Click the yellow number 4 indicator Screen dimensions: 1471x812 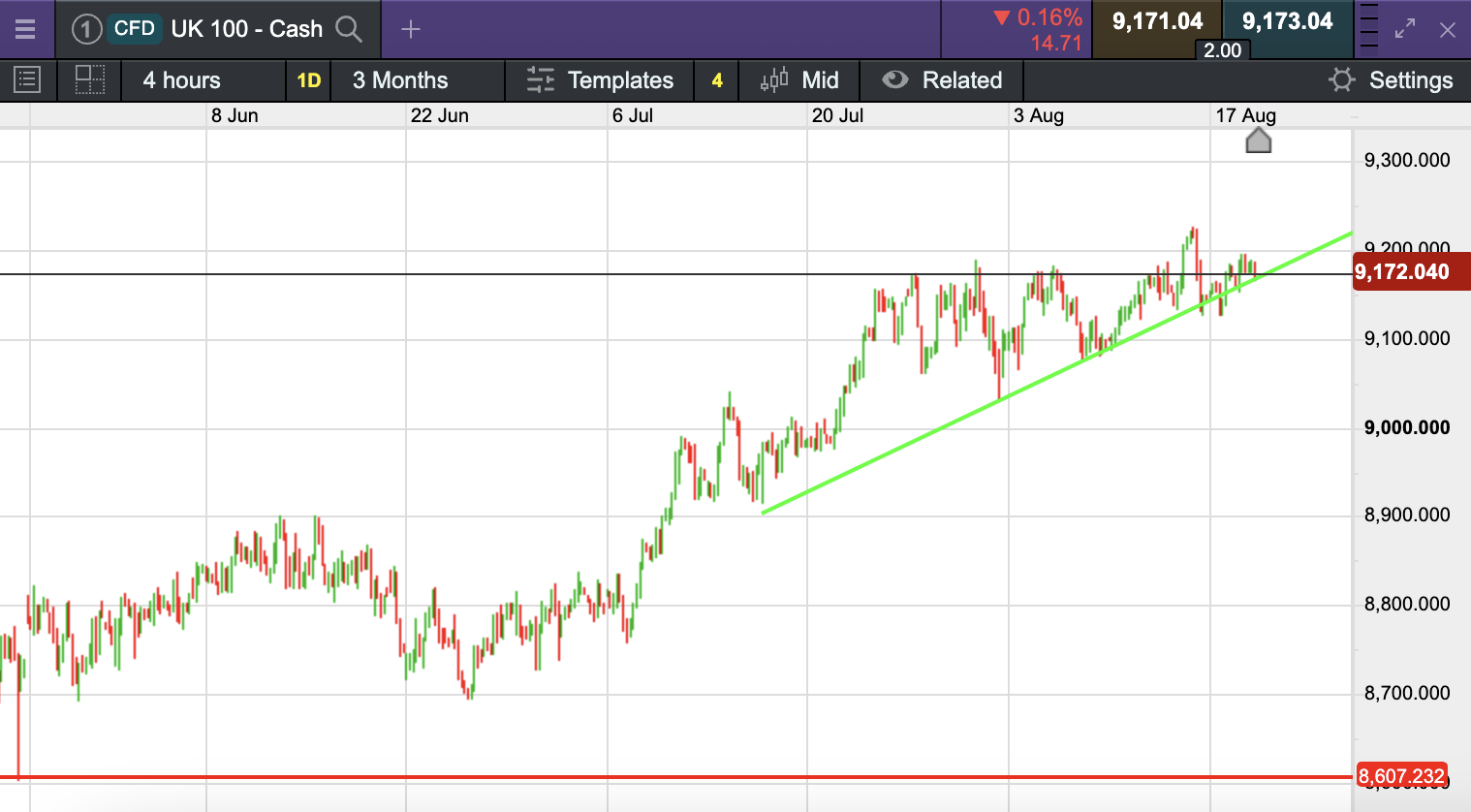pos(717,80)
